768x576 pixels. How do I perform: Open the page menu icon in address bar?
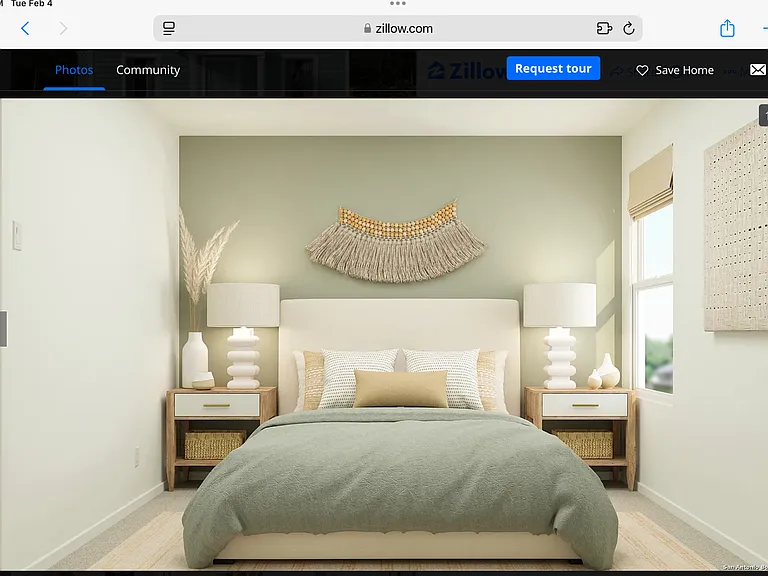(168, 28)
